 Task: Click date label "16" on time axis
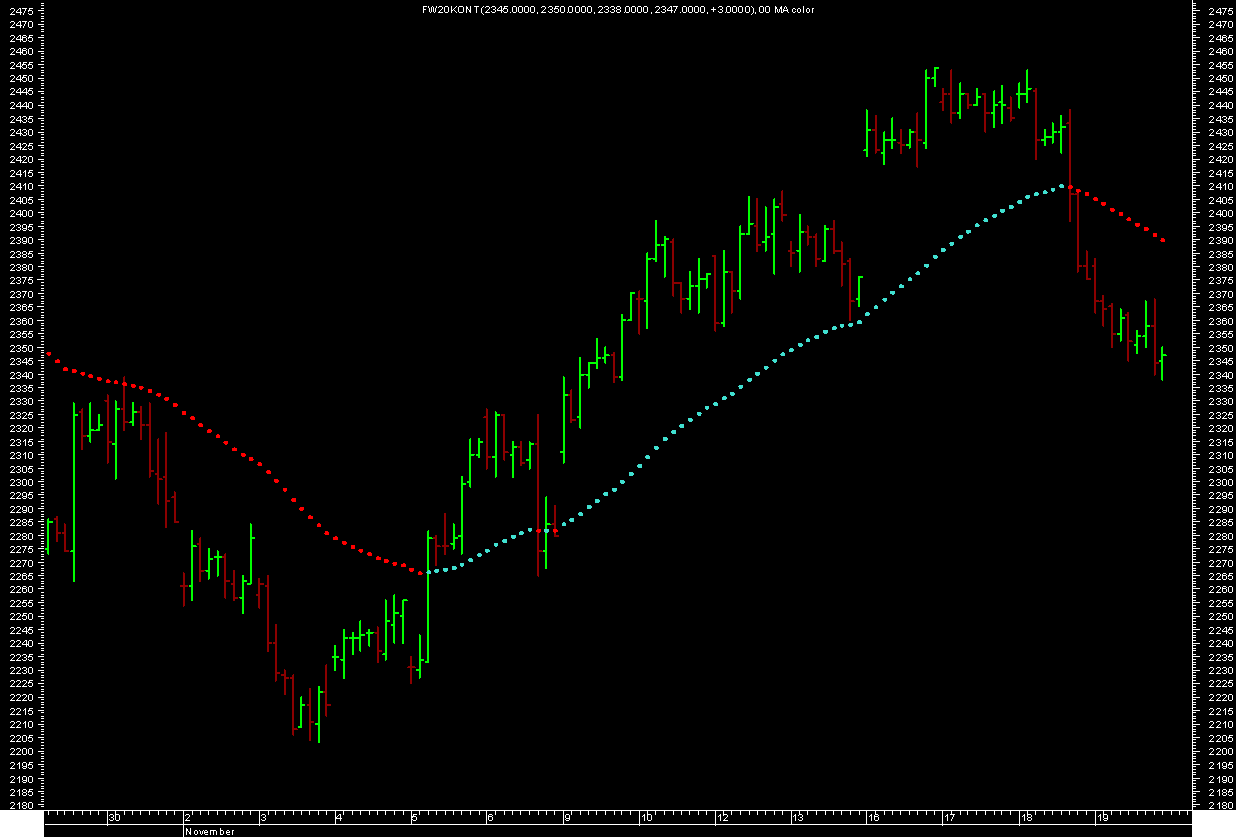pos(873,818)
